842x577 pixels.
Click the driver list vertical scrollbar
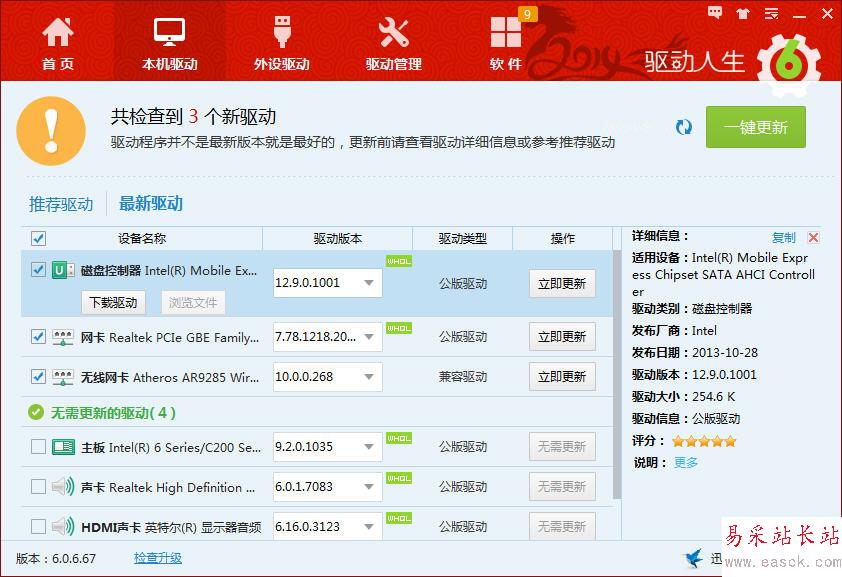616,374
